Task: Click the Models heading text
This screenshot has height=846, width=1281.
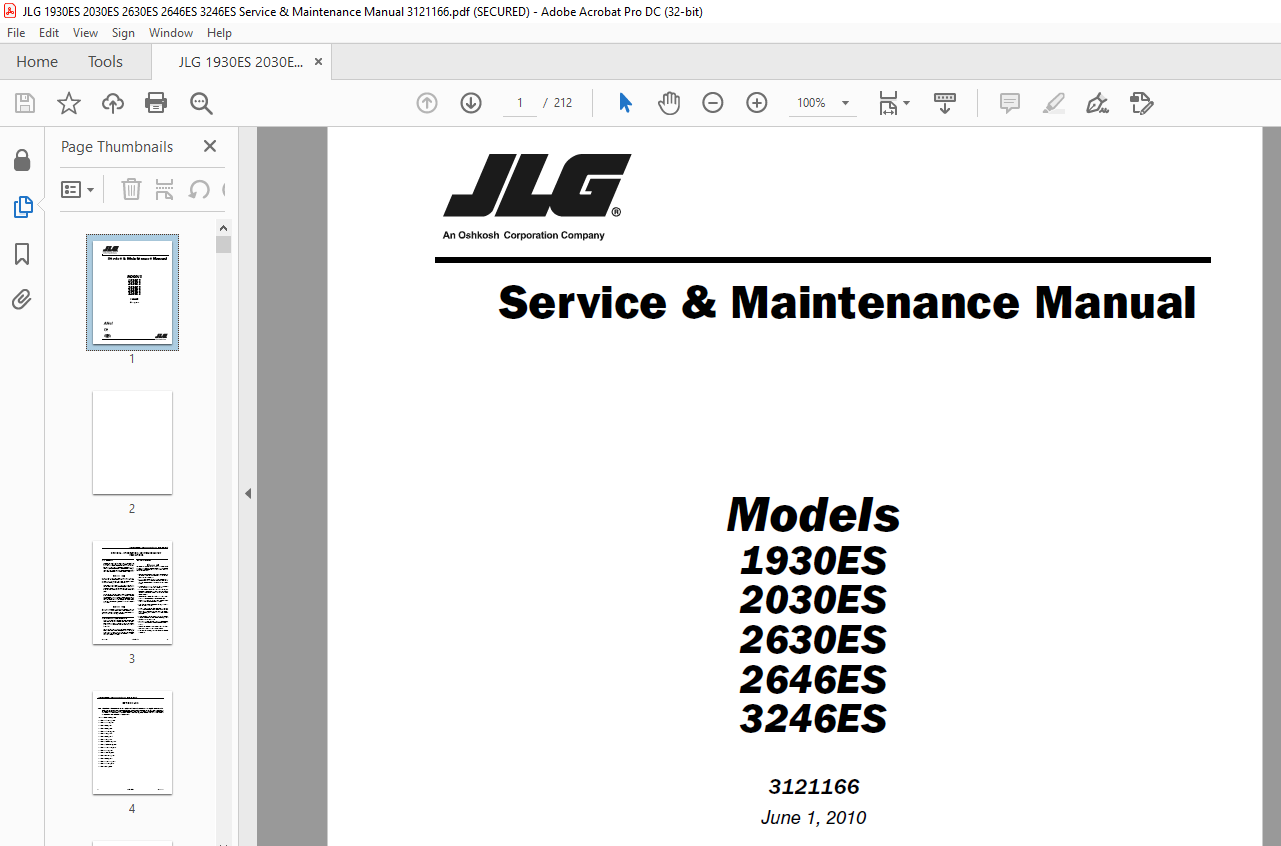Action: click(814, 515)
